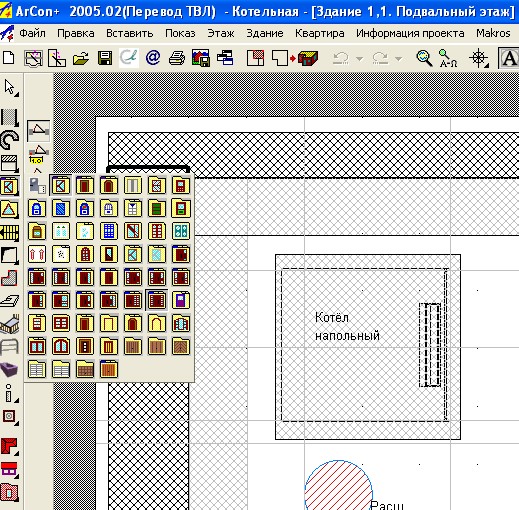Select the magnifier Zoom tool
519x510 pixels.
point(424,58)
